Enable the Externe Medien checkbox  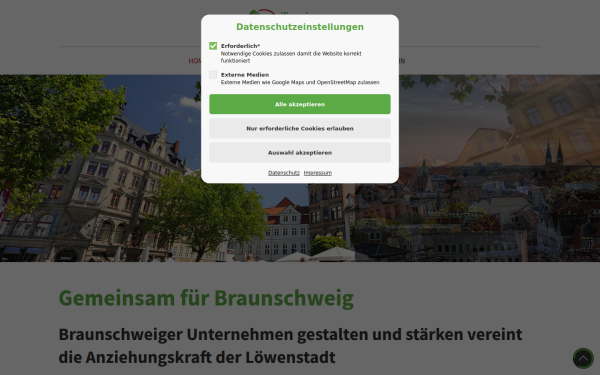pyautogui.click(x=213, y=75)
